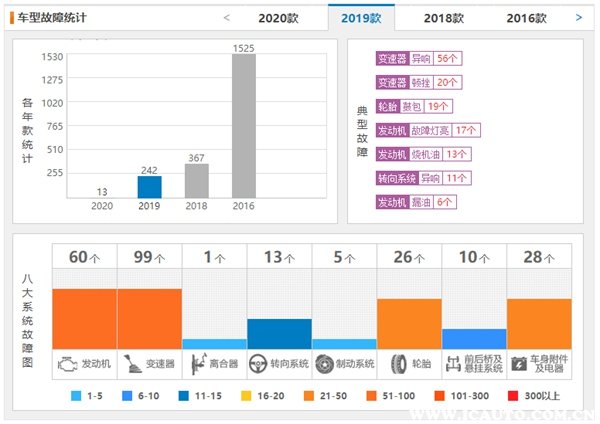Open the 2018款 tab

[443, 18]
